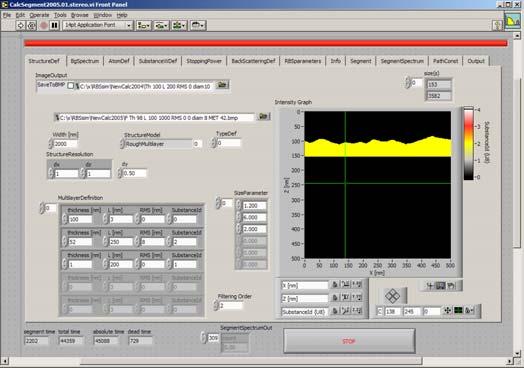Click the large STOP button
This screenshot has width=524, height=368.
click(349, 341)
